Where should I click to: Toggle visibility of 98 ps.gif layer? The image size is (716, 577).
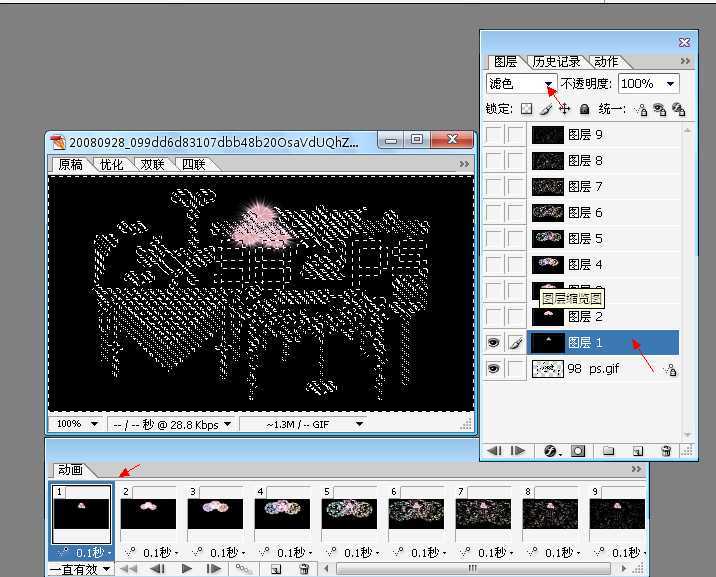point(493,368)
